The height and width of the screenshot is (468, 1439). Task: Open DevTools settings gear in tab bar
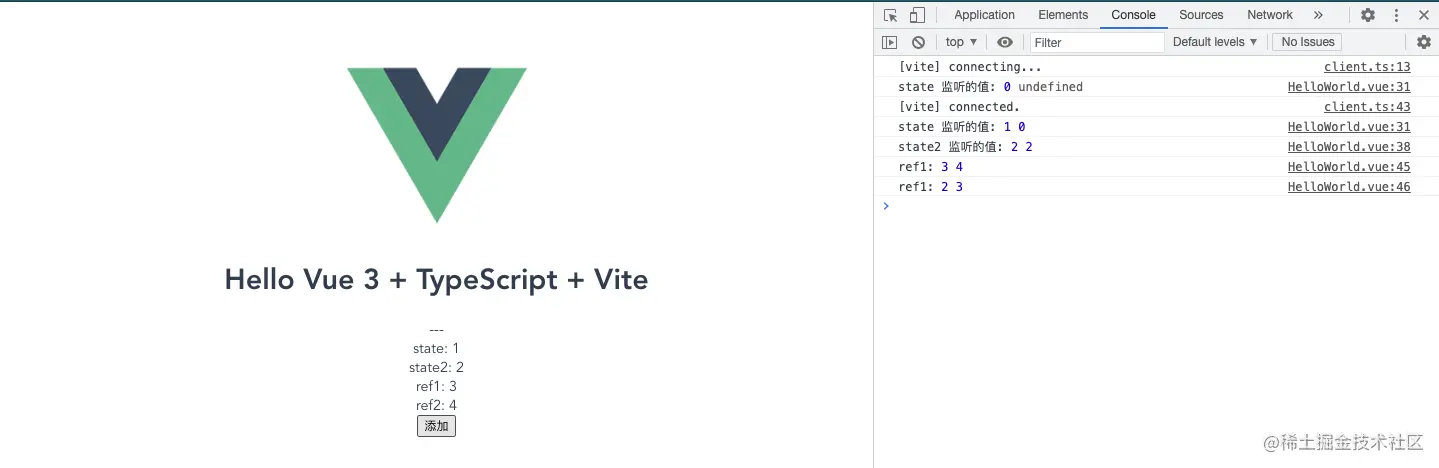click(1368, 15)
